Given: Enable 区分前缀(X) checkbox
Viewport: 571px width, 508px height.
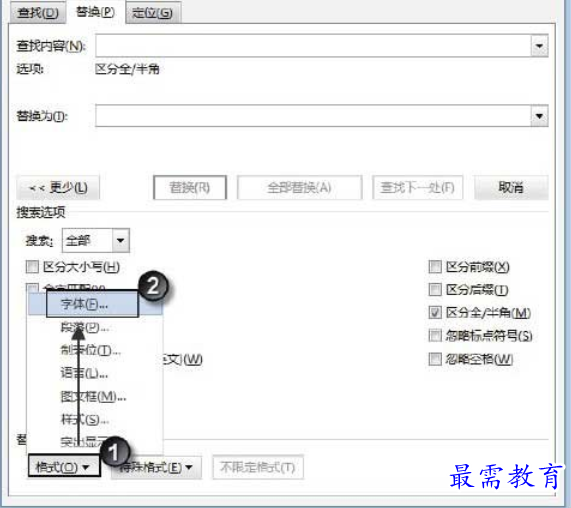Looking at the screenshot, I should [x=435, y=267].
